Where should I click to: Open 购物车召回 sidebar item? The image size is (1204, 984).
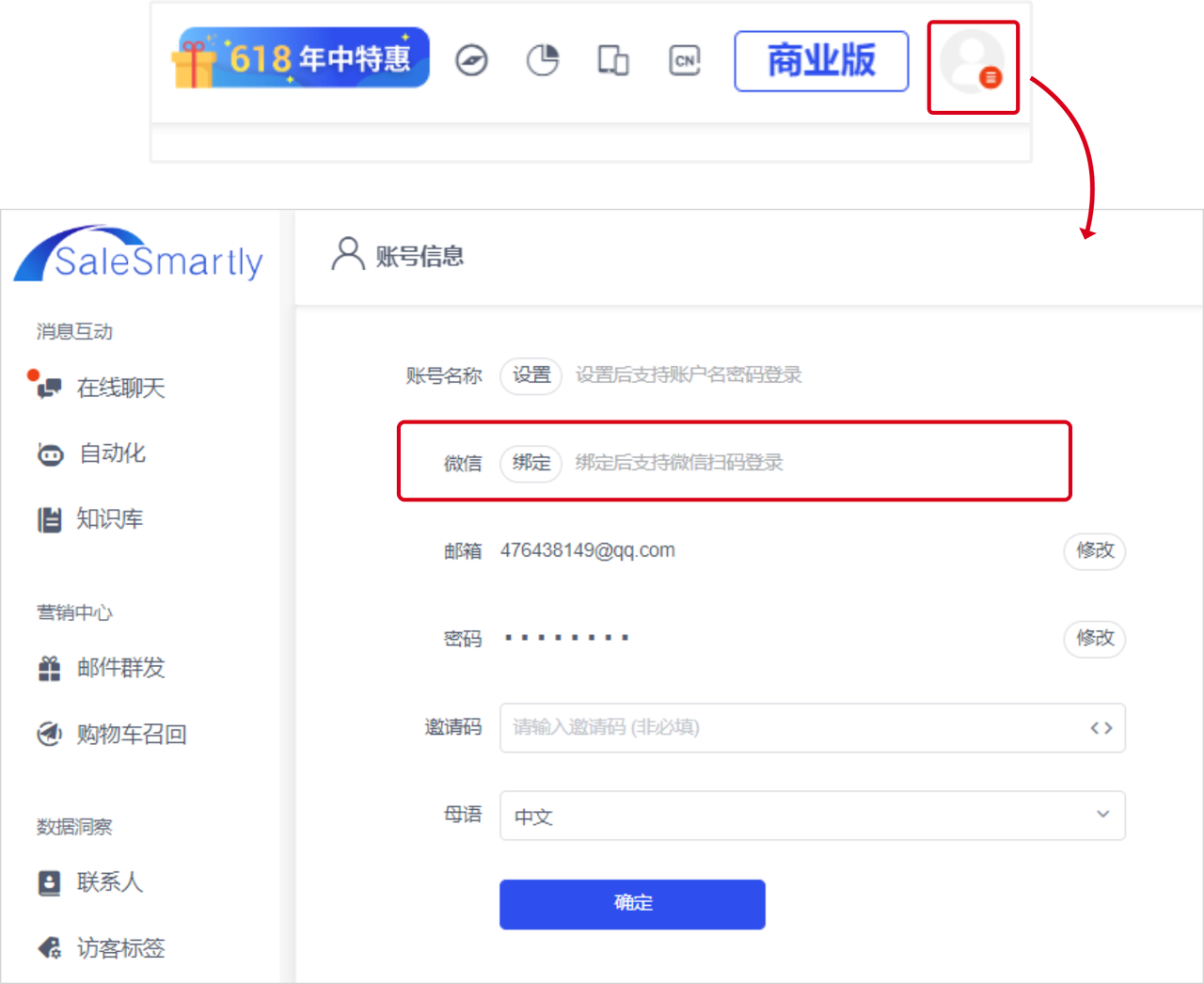coord(131,734)
